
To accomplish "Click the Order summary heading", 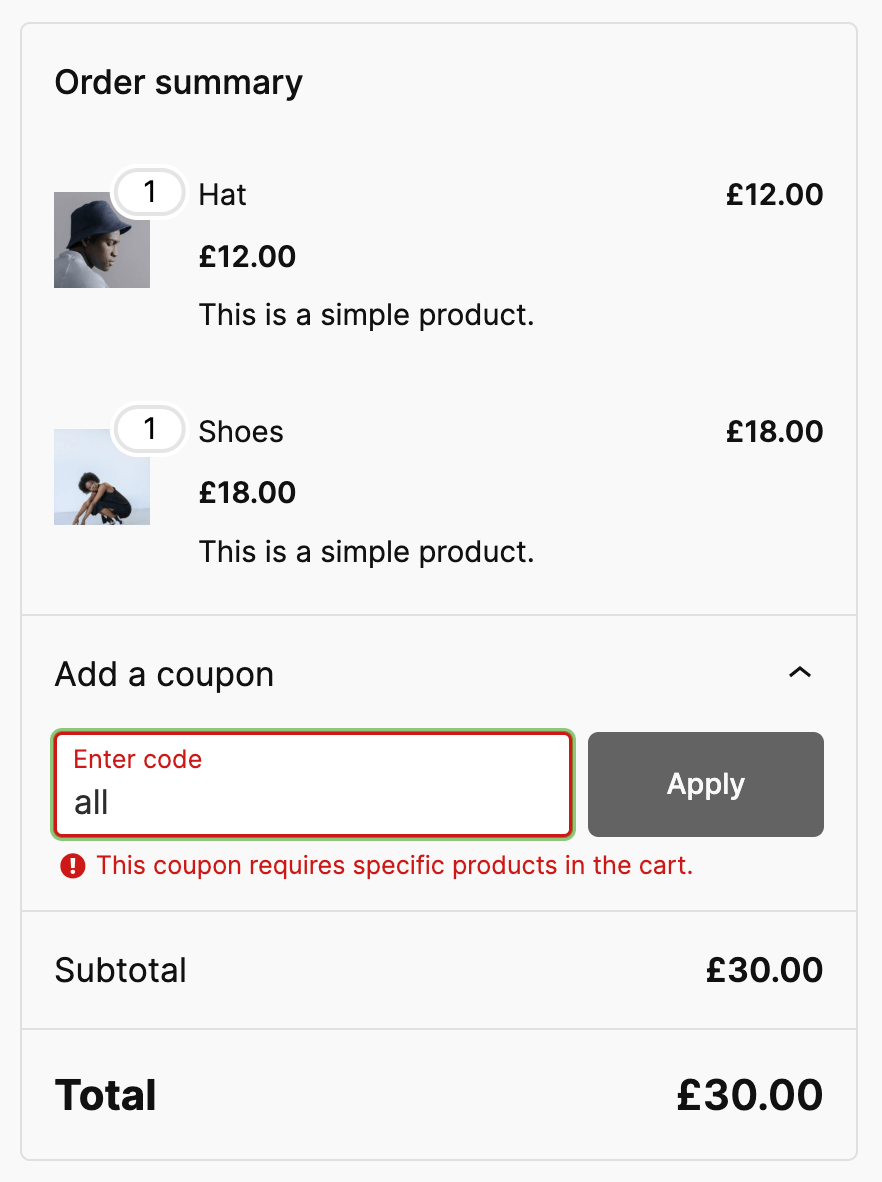I will coord(179,82).
